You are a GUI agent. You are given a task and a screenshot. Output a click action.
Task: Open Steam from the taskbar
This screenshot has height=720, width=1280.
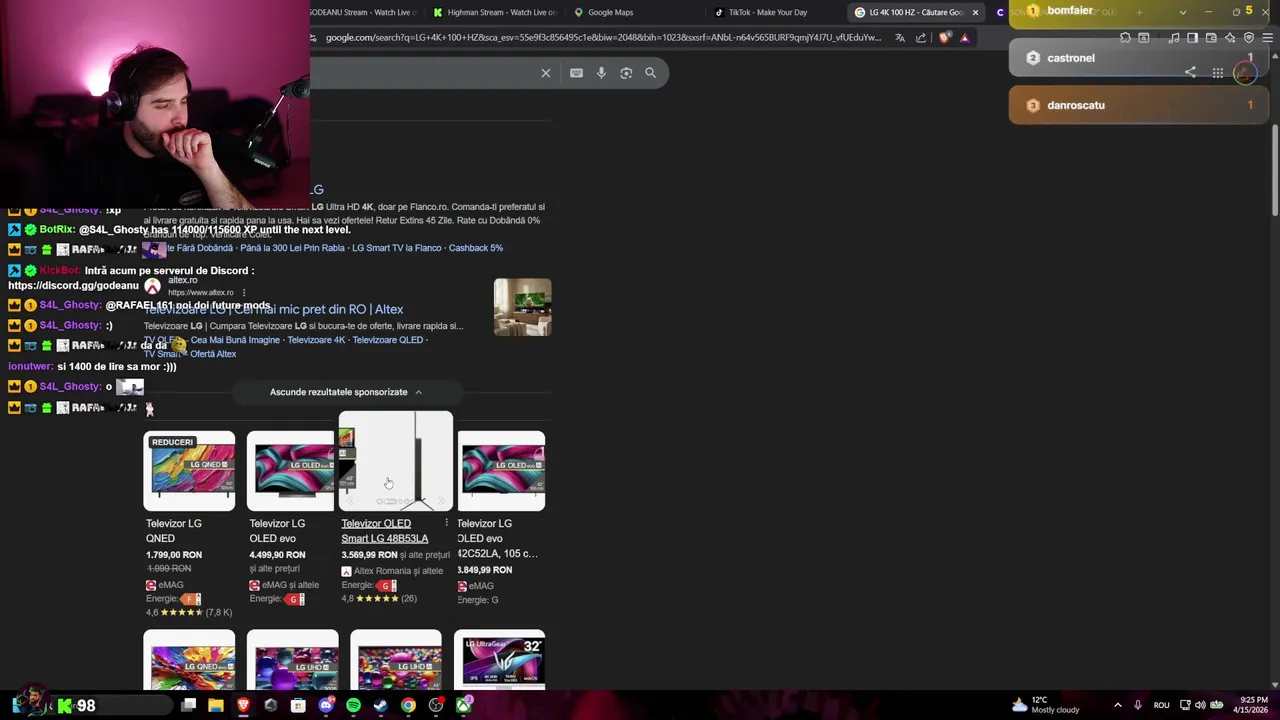381,705
